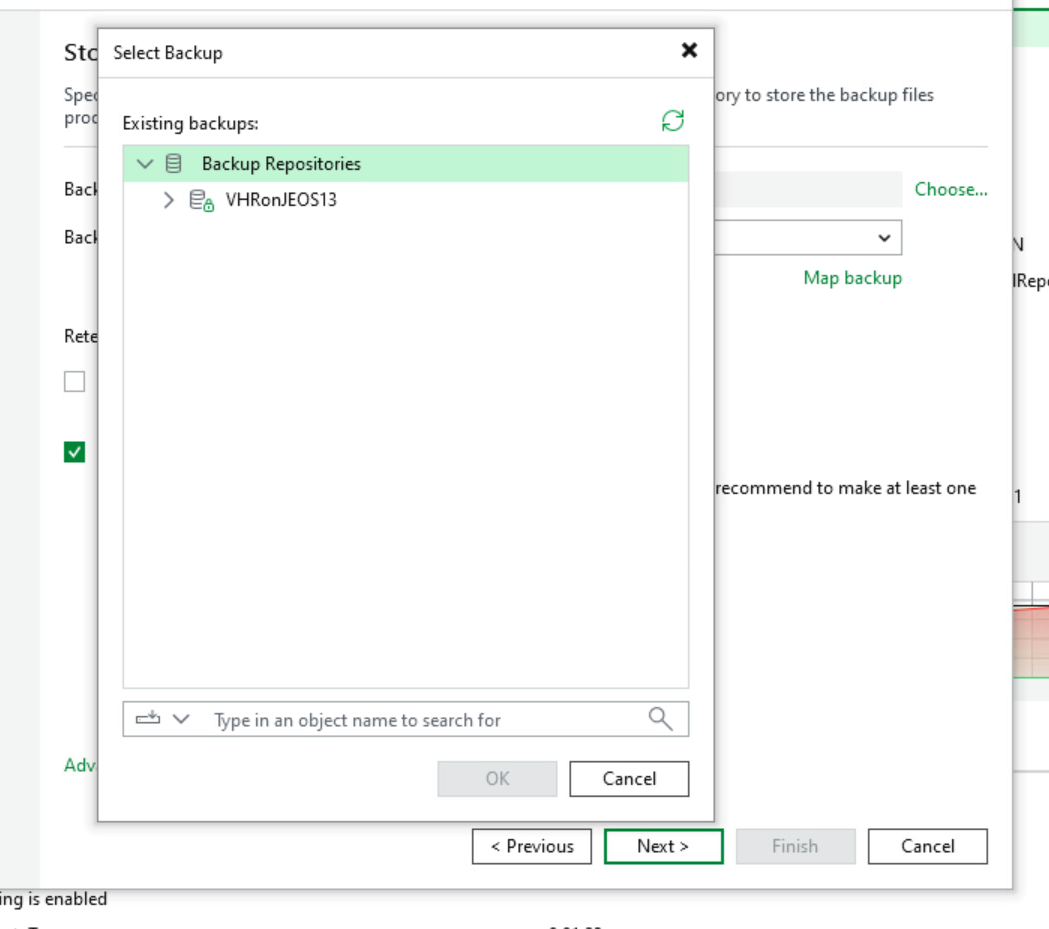Viewport: 1049px width, 929px height.
Task: Click into the object name search field
Action: tap(420, 720)
